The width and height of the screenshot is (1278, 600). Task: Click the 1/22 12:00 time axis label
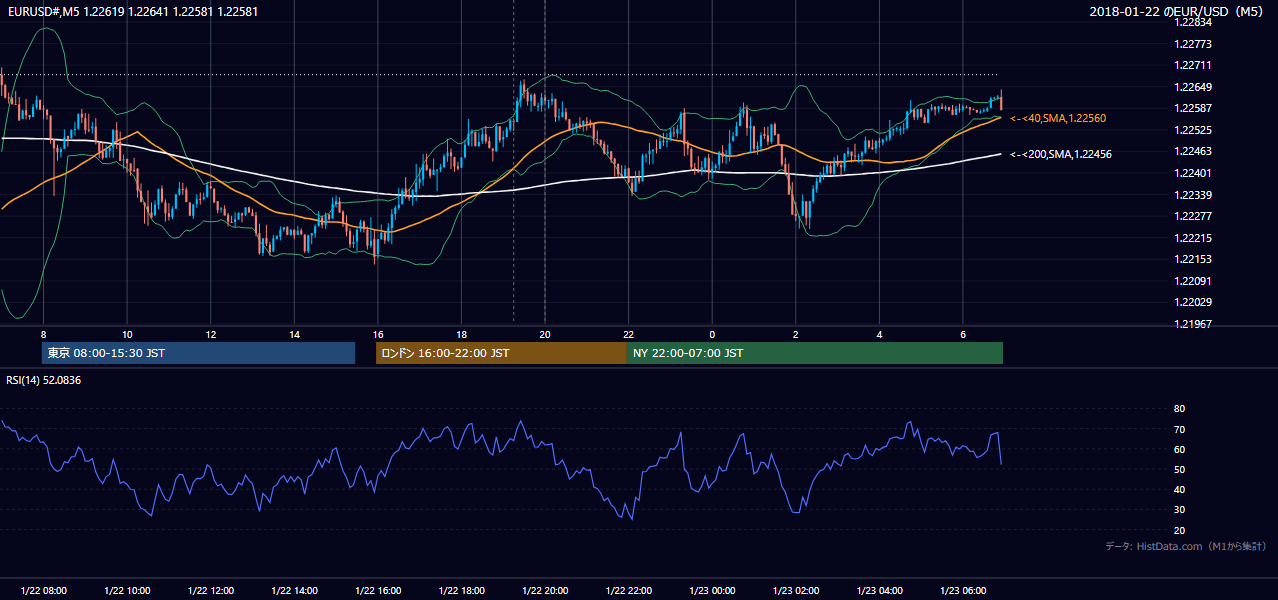click(210, 590)
